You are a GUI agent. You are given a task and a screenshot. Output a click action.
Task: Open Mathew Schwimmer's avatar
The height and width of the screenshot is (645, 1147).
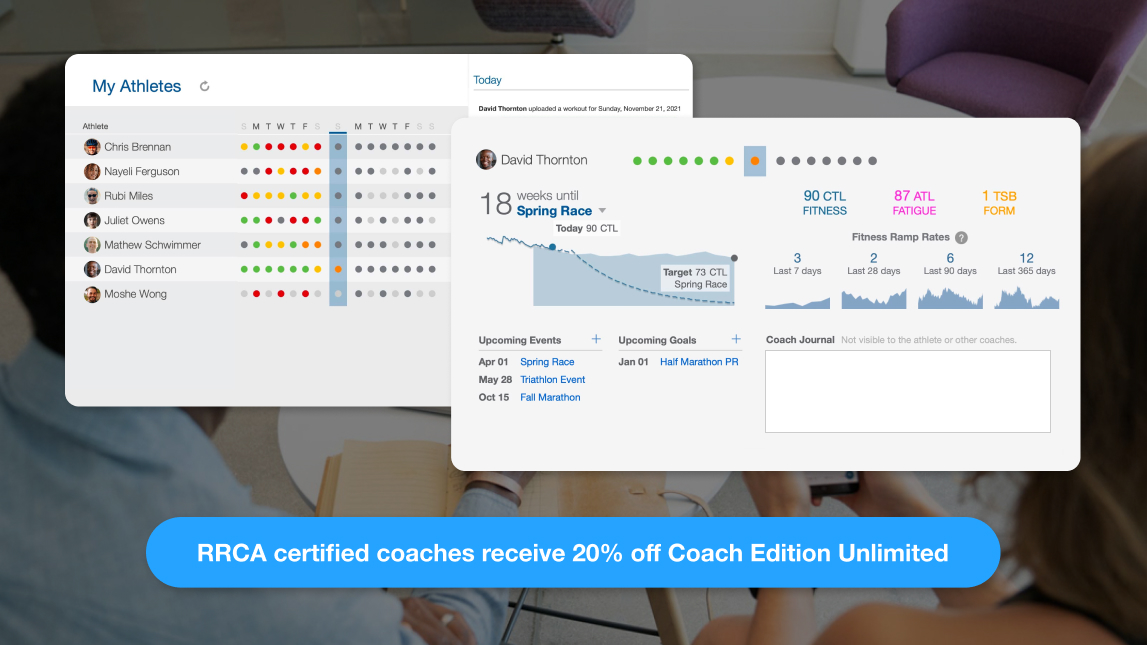tap(92, 245)
